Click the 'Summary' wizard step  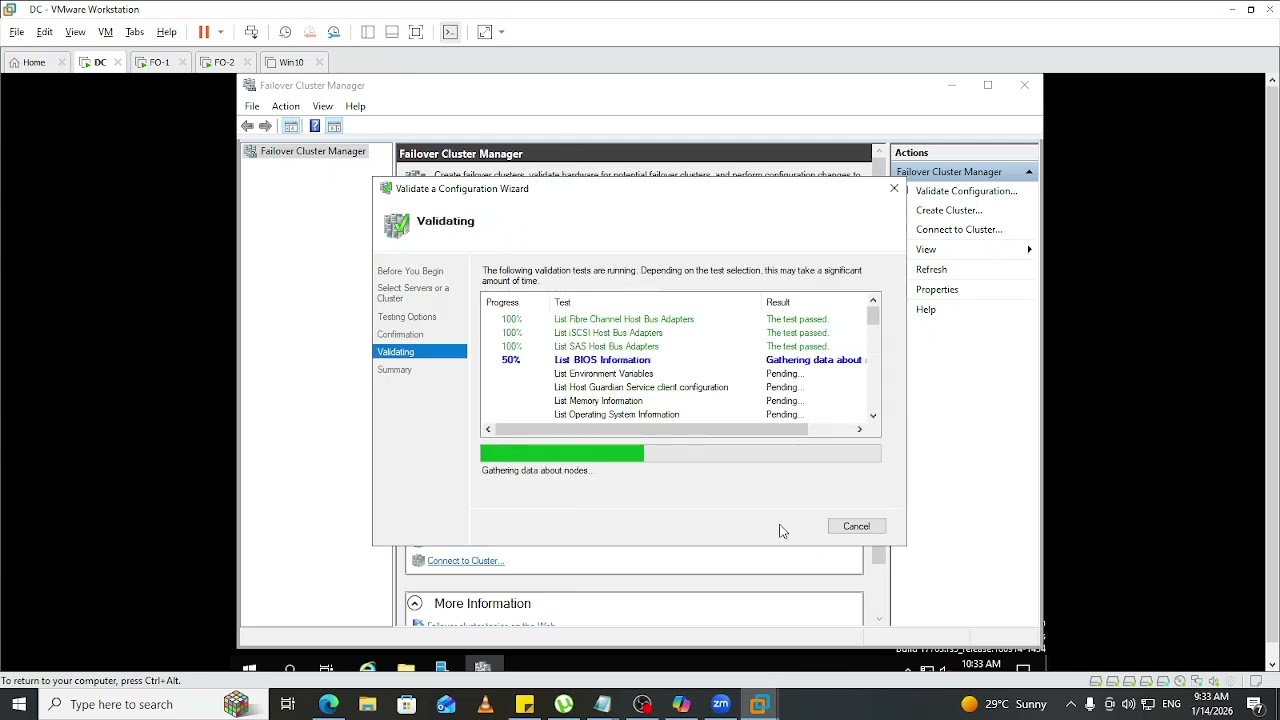pos(394,370)
